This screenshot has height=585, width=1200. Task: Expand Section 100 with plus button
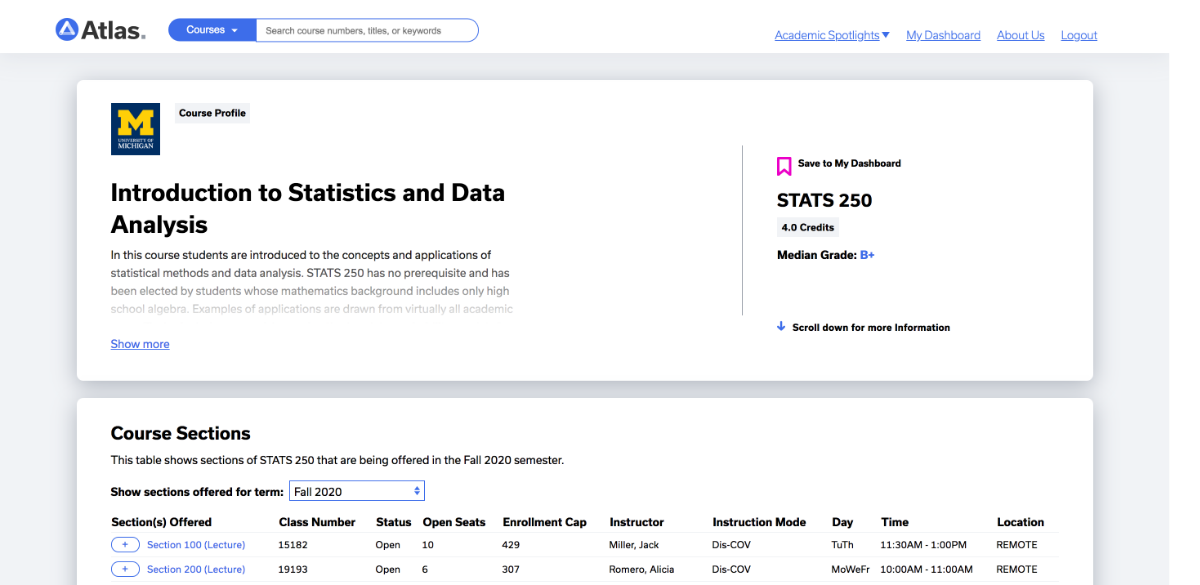click(125, 545)
